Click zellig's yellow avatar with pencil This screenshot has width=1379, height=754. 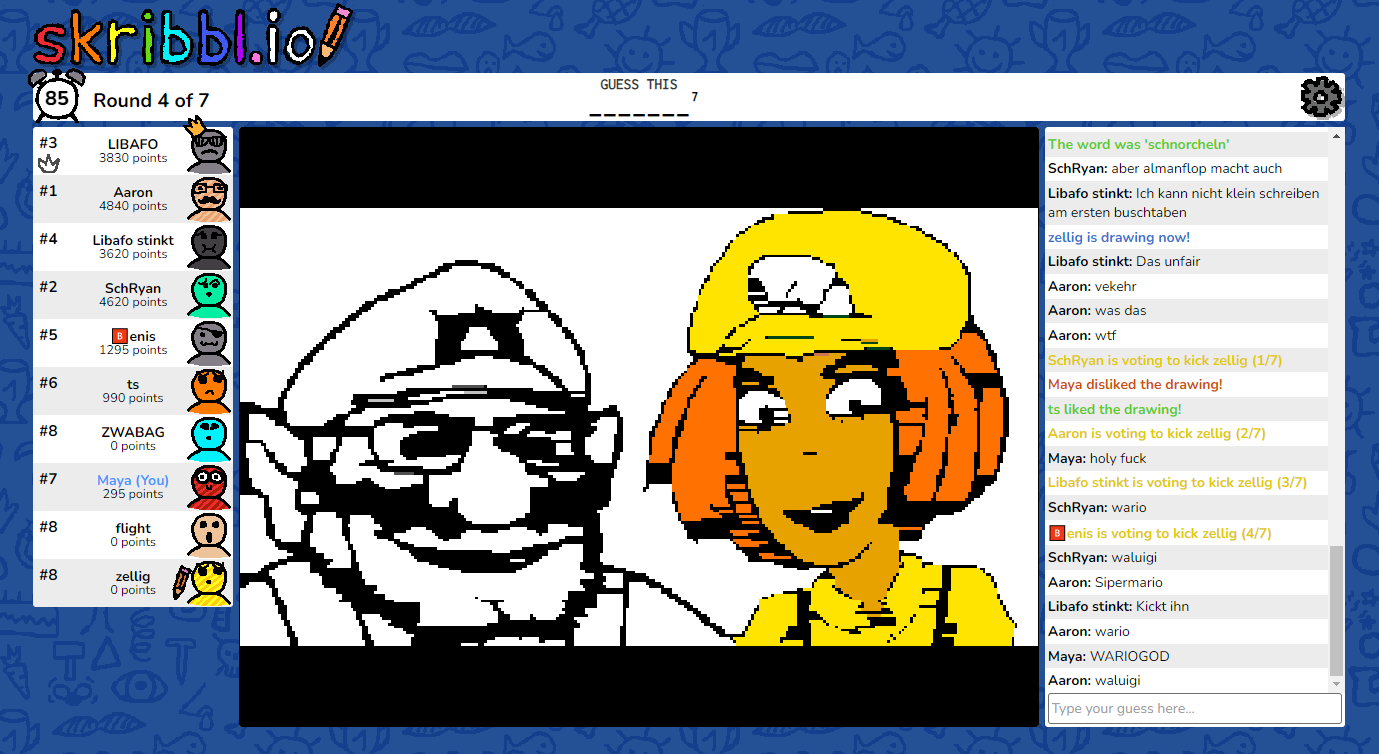(x=207, y=583)
